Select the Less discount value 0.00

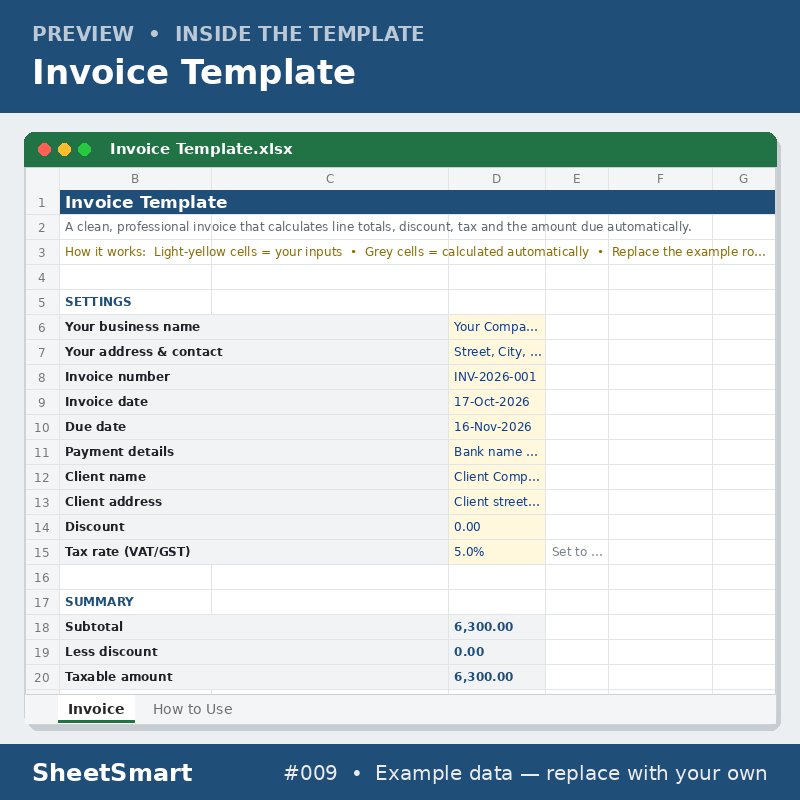point(497,652)
